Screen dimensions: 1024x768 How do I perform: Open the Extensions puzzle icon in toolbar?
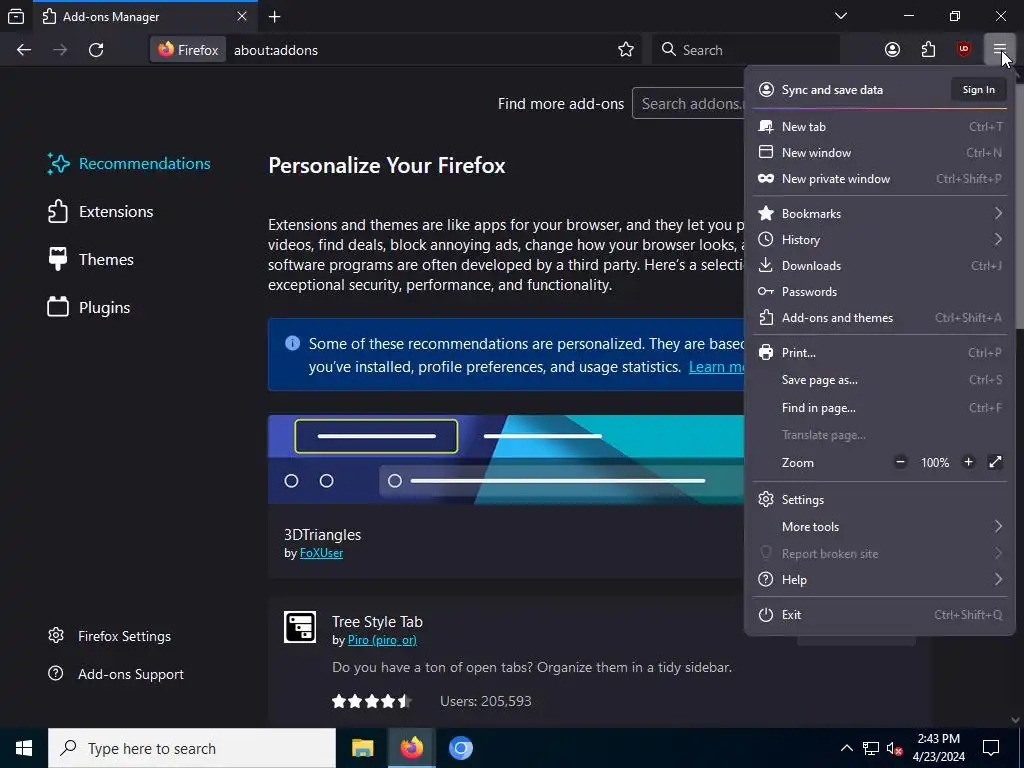pos(928,50)
